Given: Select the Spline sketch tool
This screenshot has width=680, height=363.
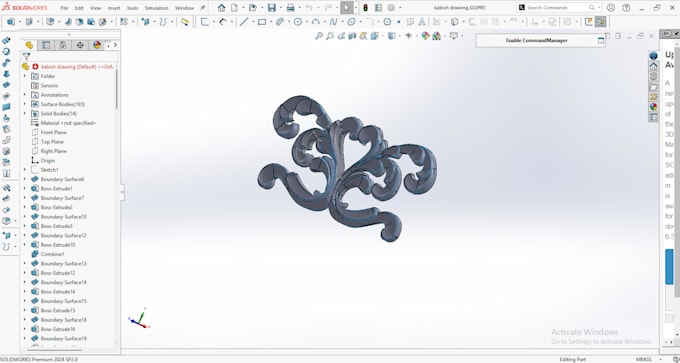Looking at the screenshot, I should coord(333,22).
